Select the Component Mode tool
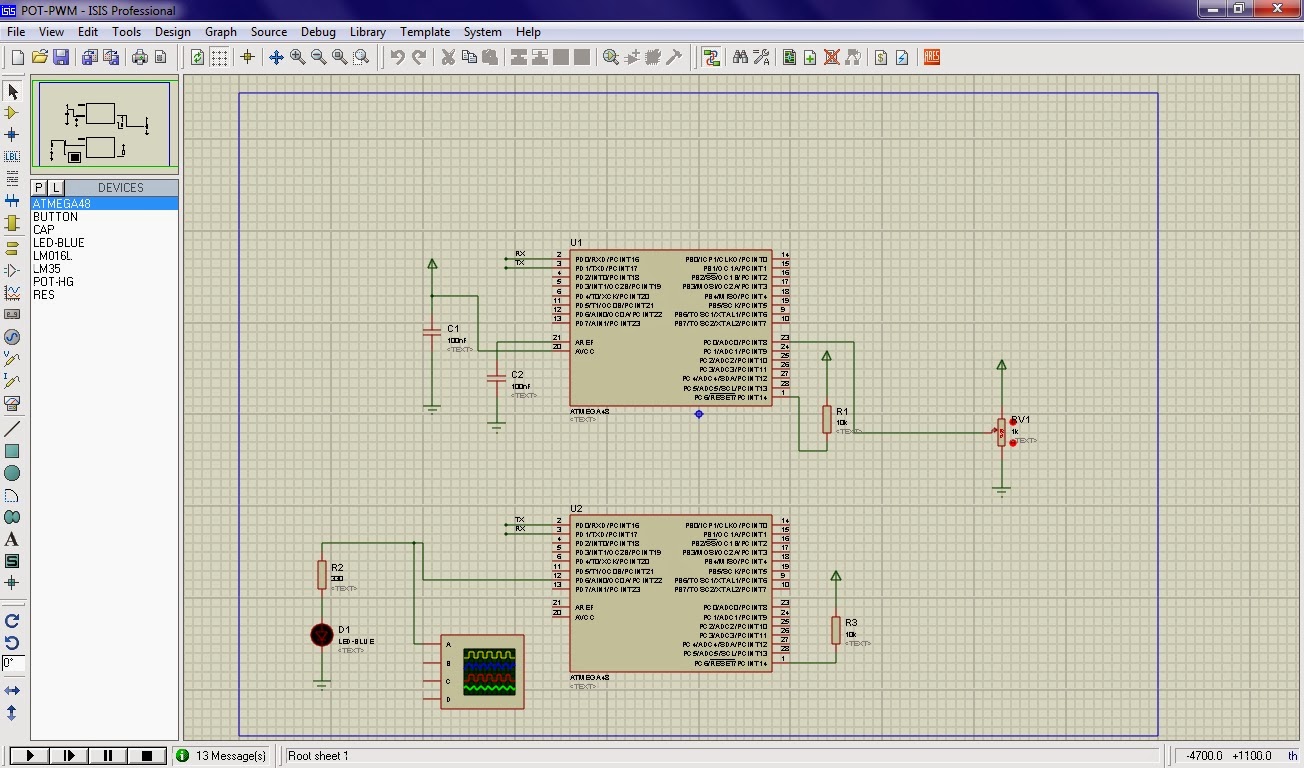1304x768 pixels. [13, 112]
